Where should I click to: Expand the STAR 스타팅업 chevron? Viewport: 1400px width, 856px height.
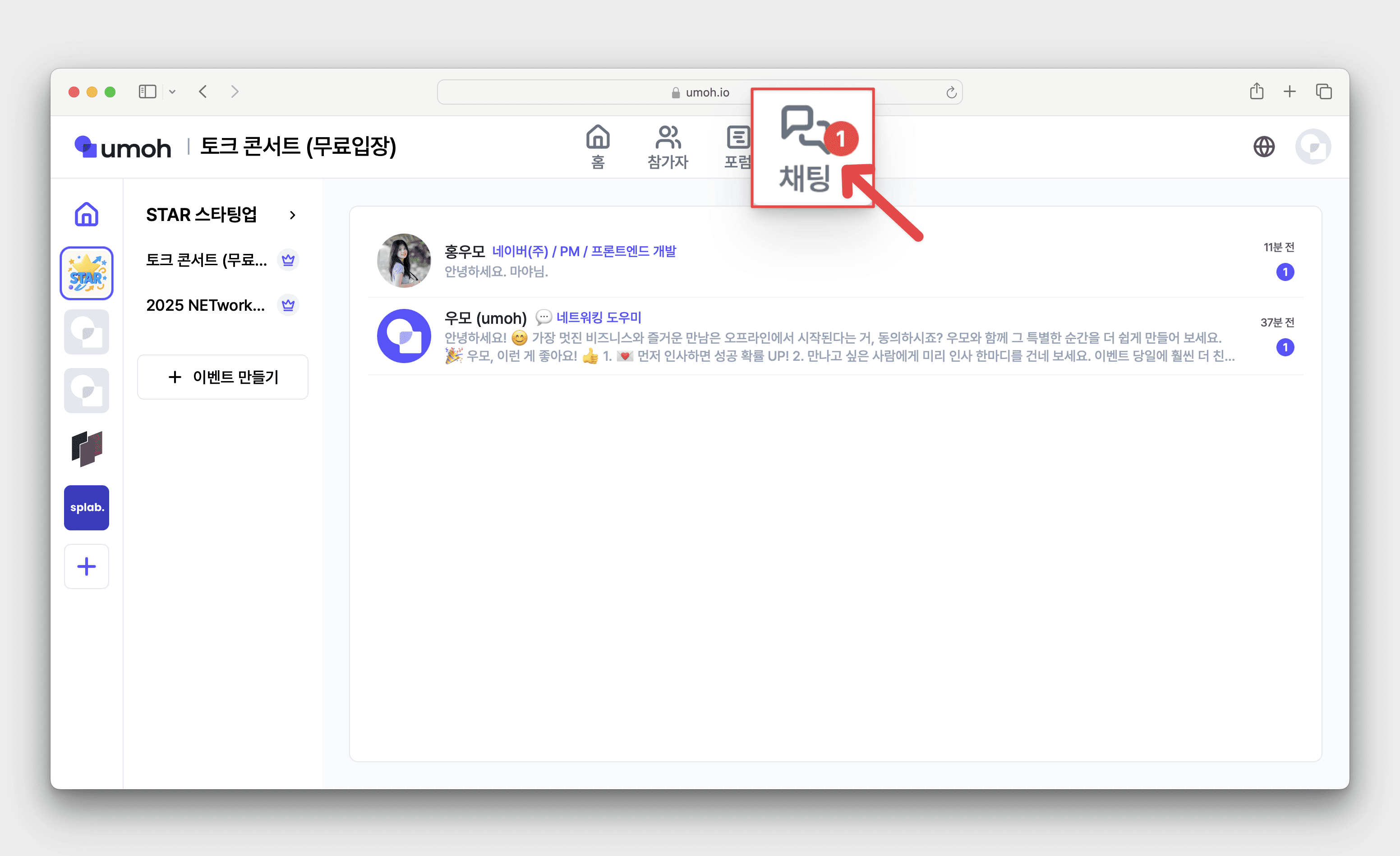click(293, 215)
